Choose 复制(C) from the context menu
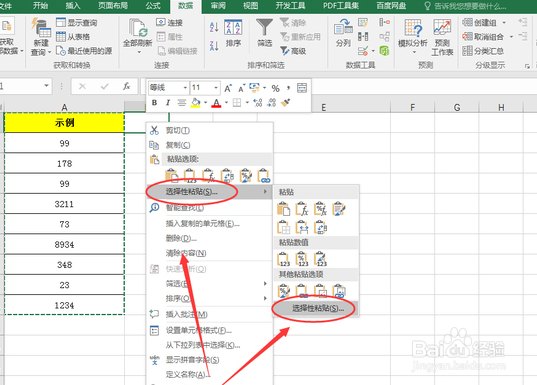 tap(210, 145)
